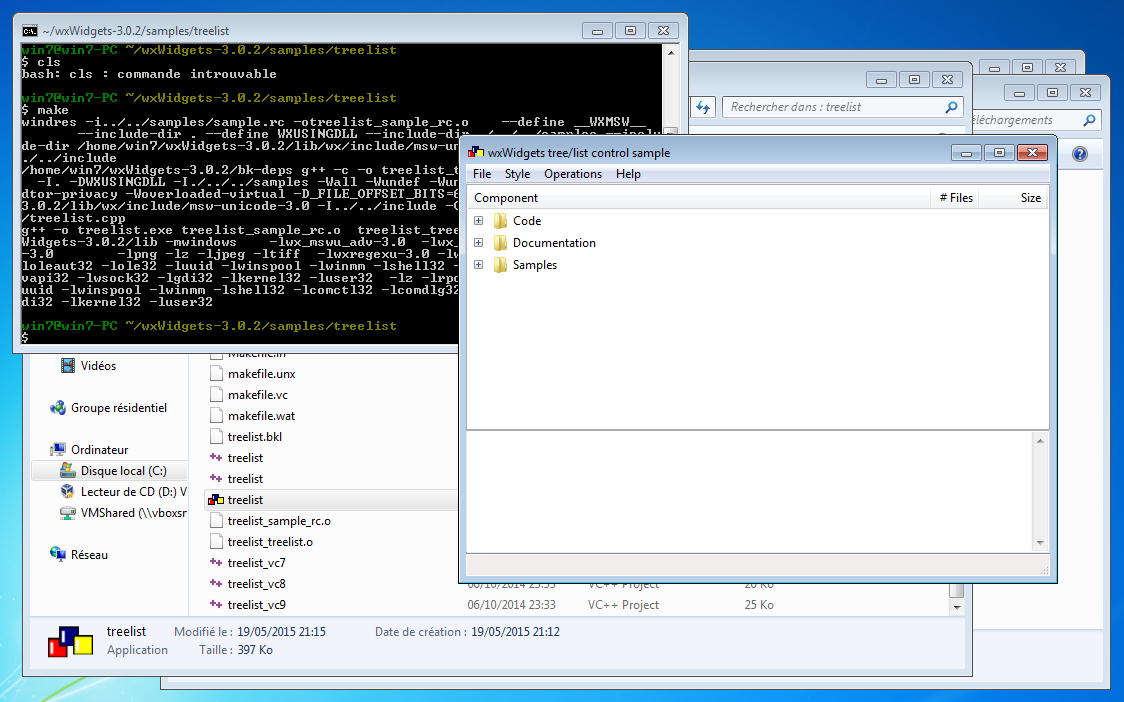The width and height of the screenshot is (1124, 702).
Task: Click the Samples folder icon
Action: [x=500, y=265]
